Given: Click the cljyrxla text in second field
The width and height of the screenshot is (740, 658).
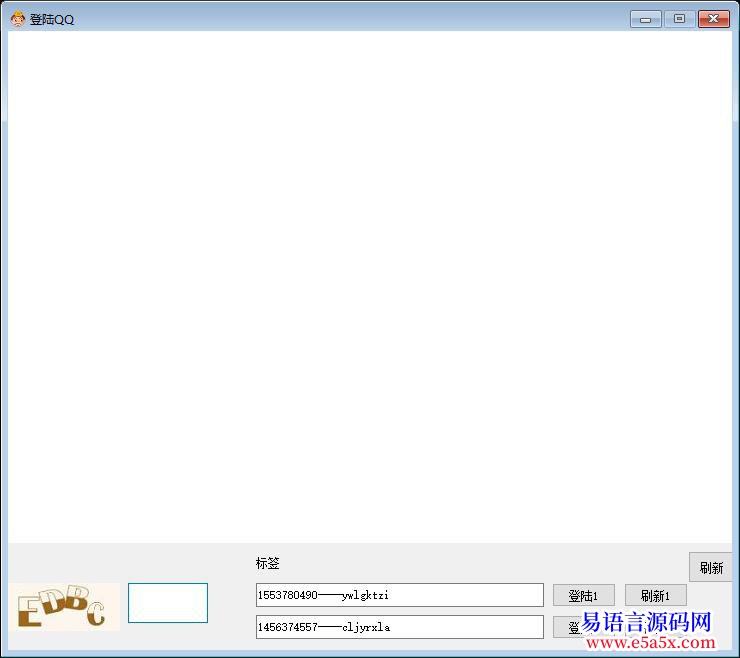Looking at the screenshot, I should pos(366,628).
